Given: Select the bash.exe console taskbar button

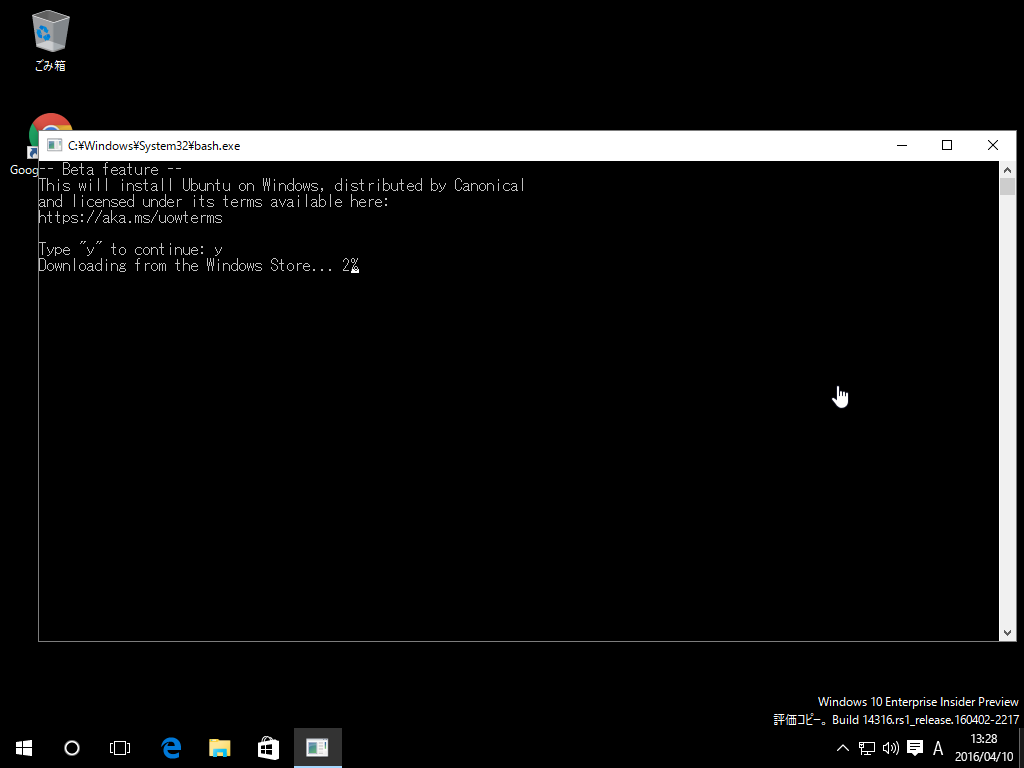Looking at the screenshot, I should point(317,748).
